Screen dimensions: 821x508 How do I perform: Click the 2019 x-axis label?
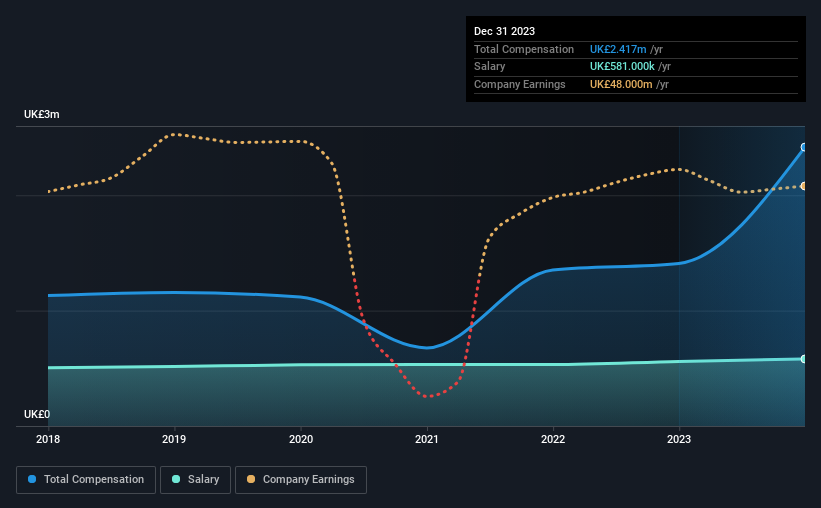[174, 439]
